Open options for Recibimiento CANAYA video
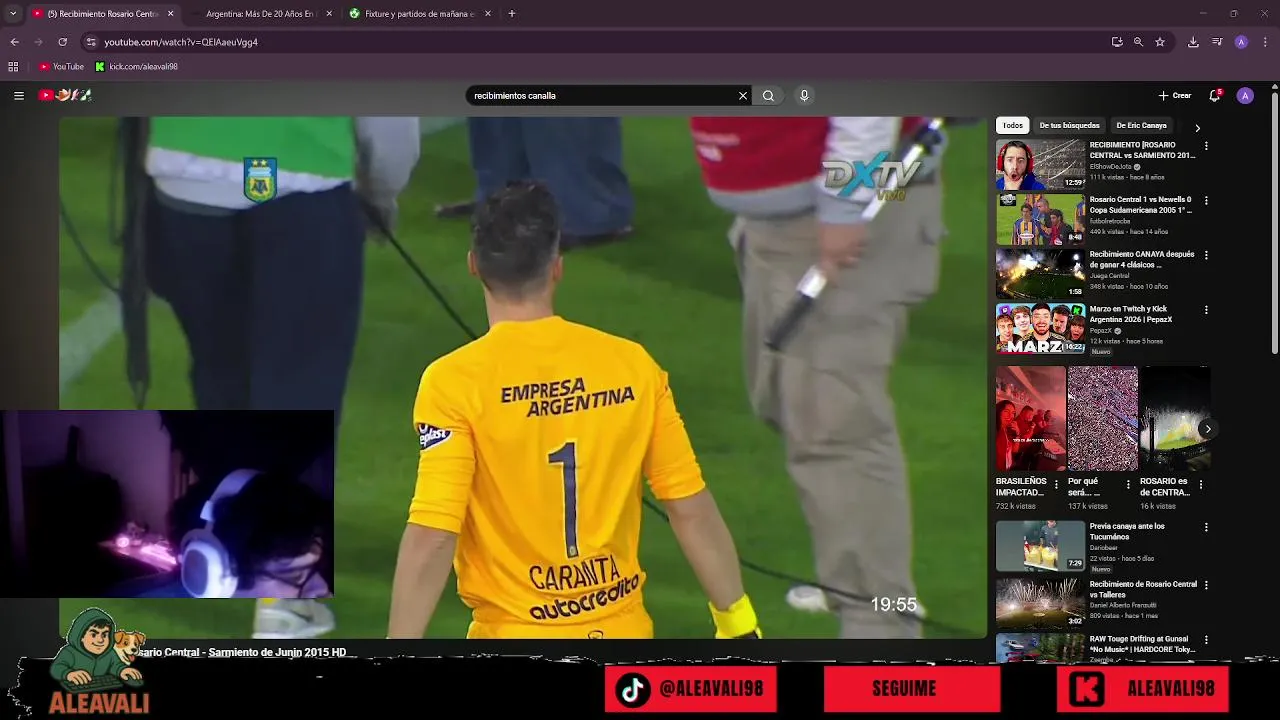This screenshot has height=720, width=1280. click(1206, 256)
